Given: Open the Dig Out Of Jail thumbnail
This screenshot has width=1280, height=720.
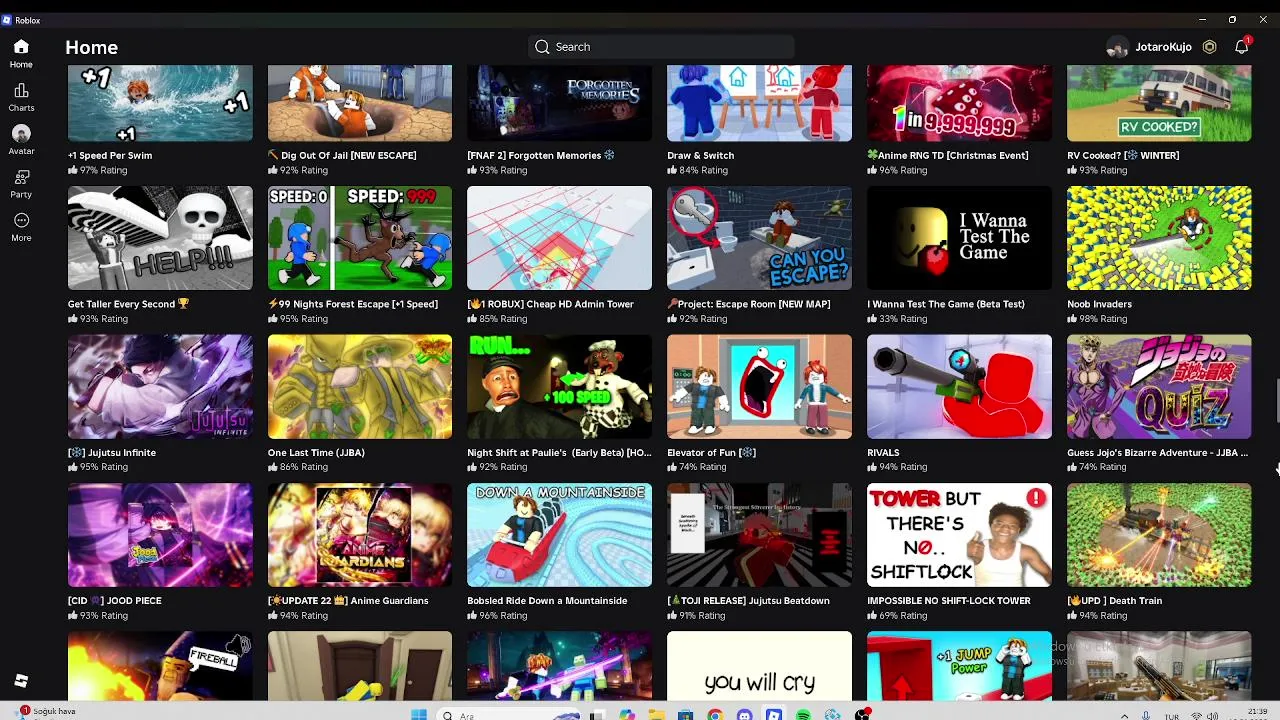Looking at the screenshot, I should pos(360,104).
